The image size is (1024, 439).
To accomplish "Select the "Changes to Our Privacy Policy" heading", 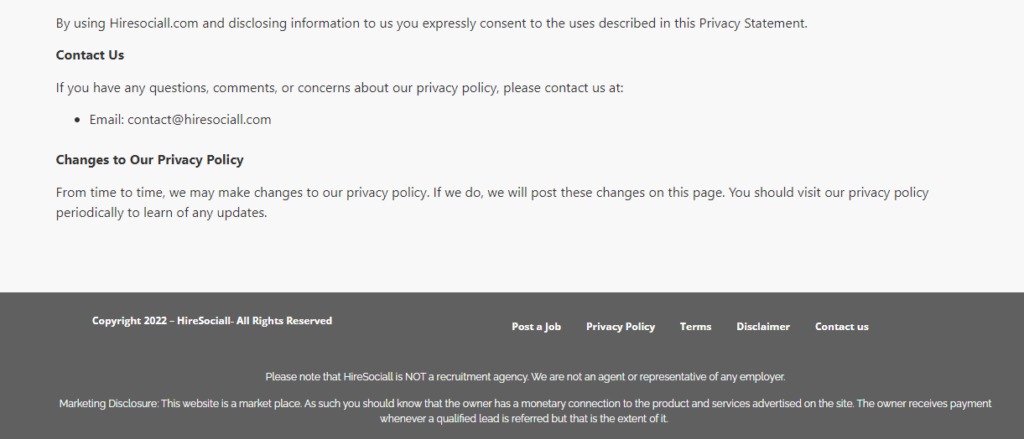I will click(x=149, y=160).
